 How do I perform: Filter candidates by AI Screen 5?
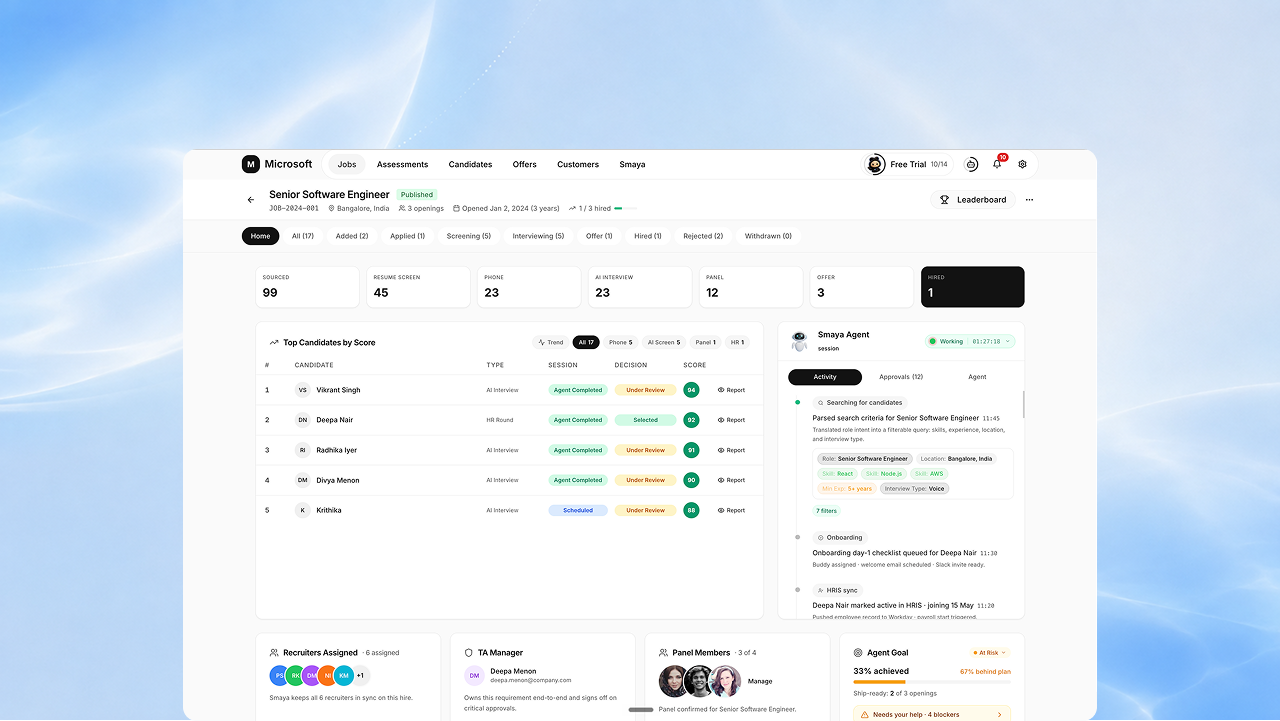664,342
